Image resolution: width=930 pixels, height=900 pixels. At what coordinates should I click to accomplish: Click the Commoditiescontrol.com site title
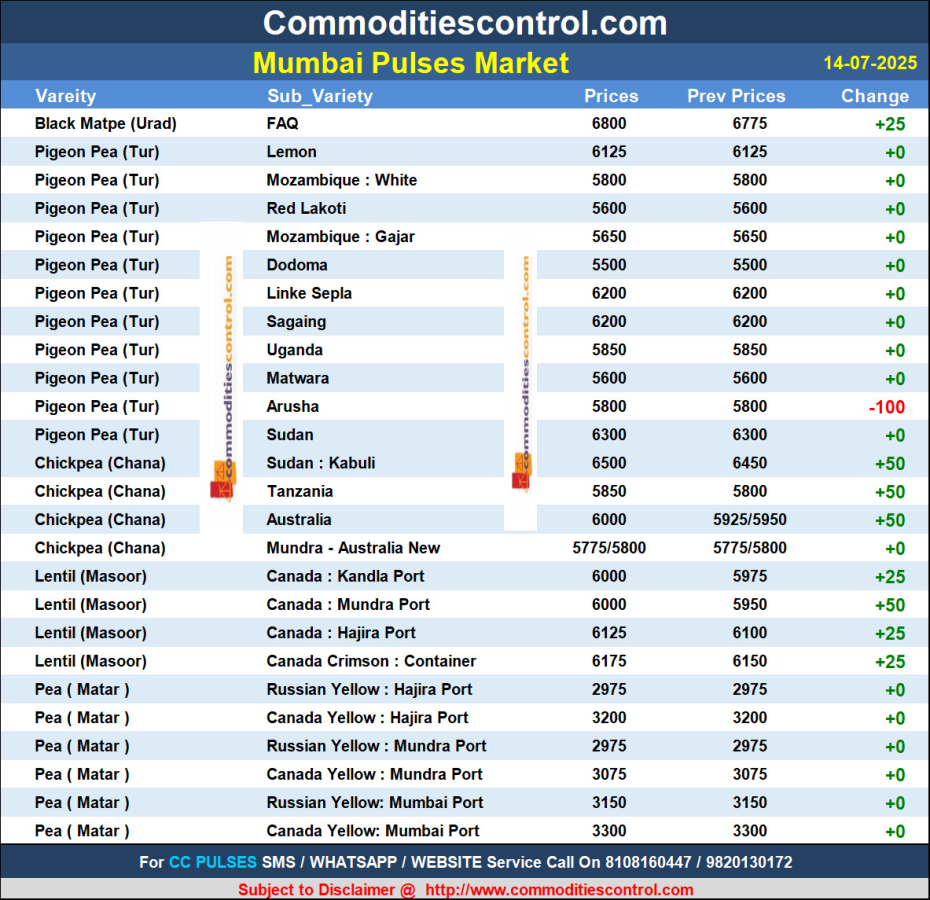(465, 22)
